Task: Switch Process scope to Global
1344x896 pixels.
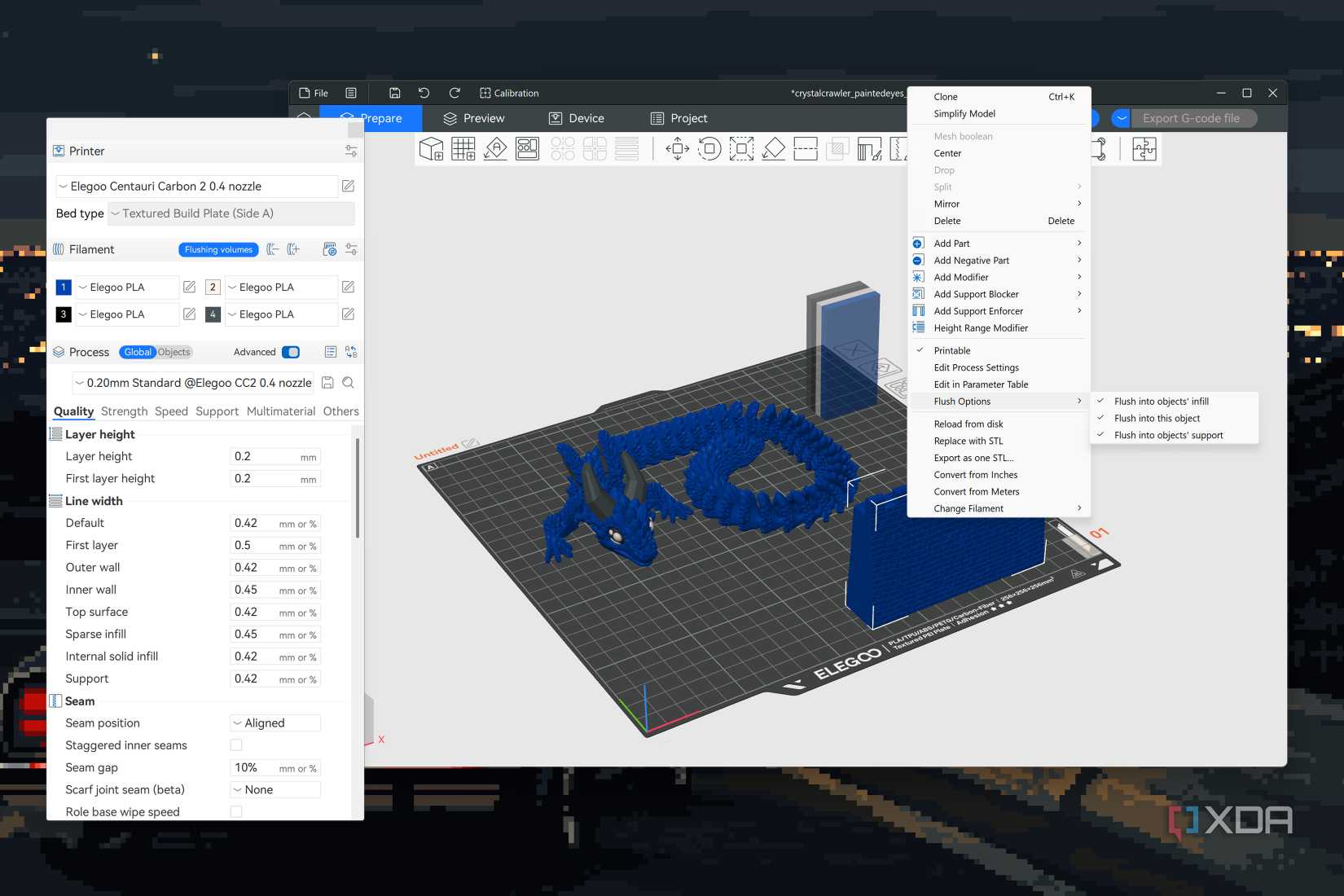Action: point(138,352)
